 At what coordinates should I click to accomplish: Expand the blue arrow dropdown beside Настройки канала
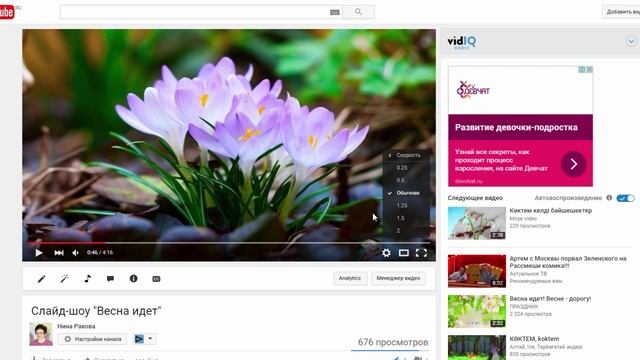(x=144, y=339)
